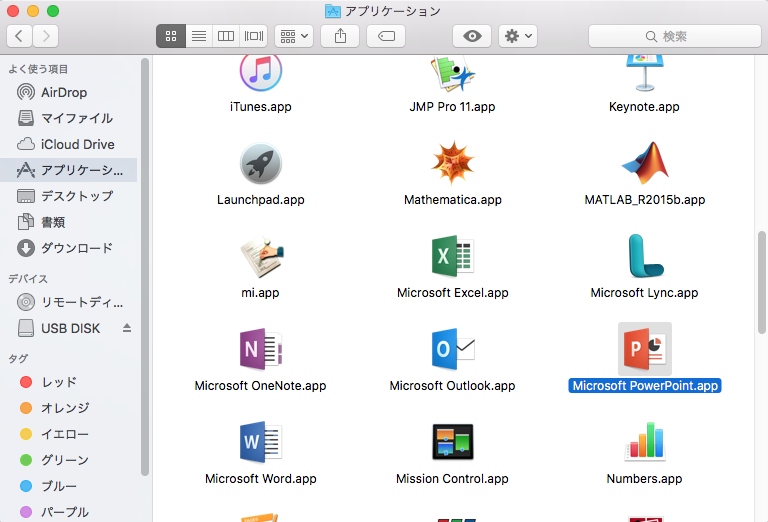Select the Microsoft PowerPoint.app icon

(x=645, y=349)
